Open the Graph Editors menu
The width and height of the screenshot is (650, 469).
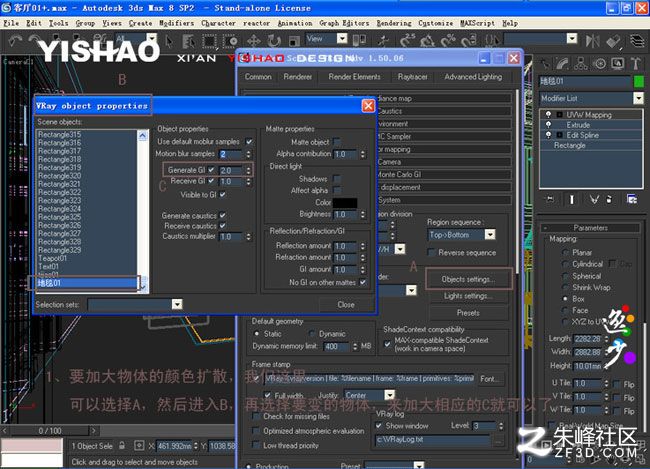coord(344,23)
